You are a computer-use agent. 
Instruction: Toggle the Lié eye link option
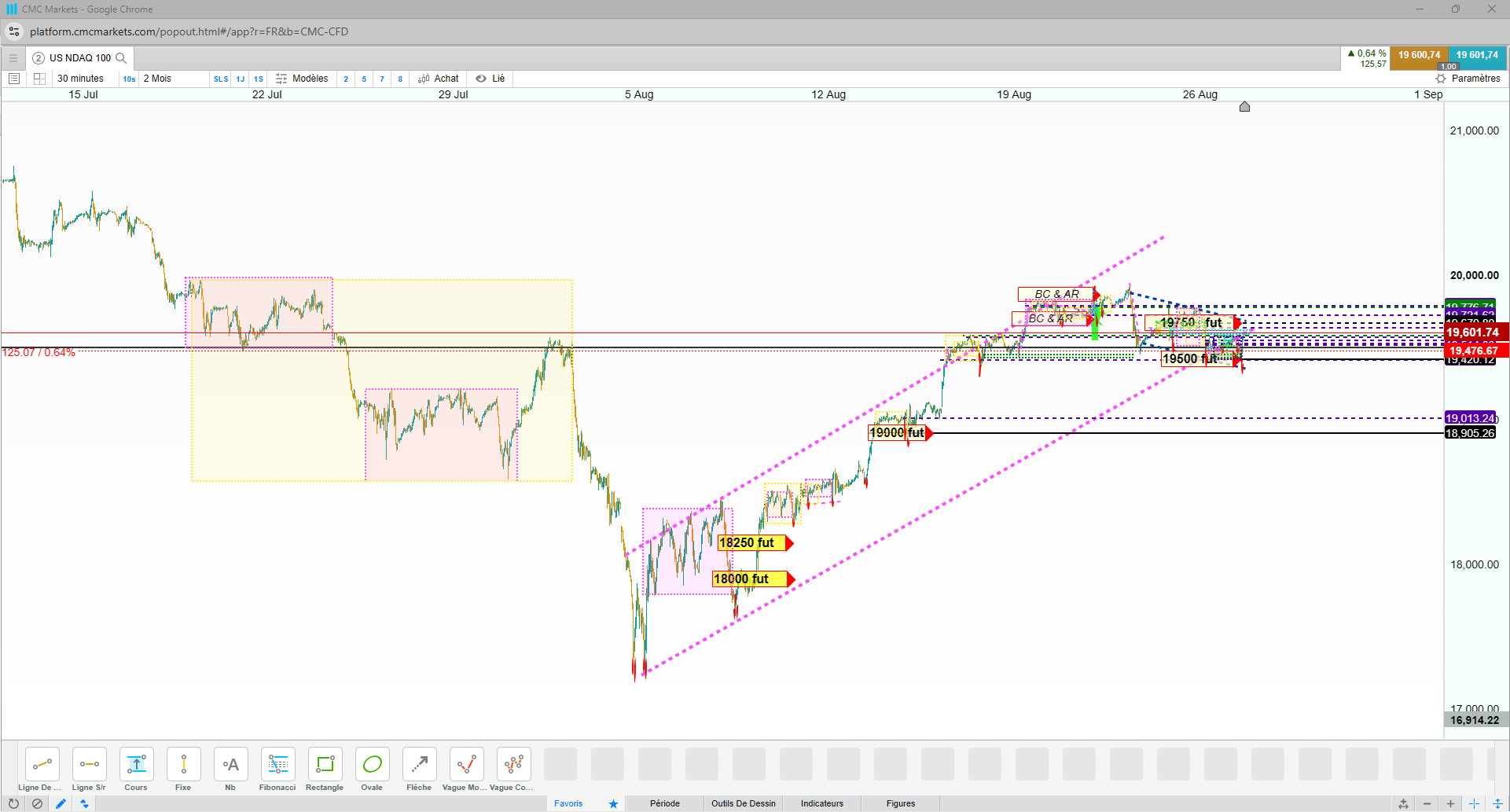(490, 79)
